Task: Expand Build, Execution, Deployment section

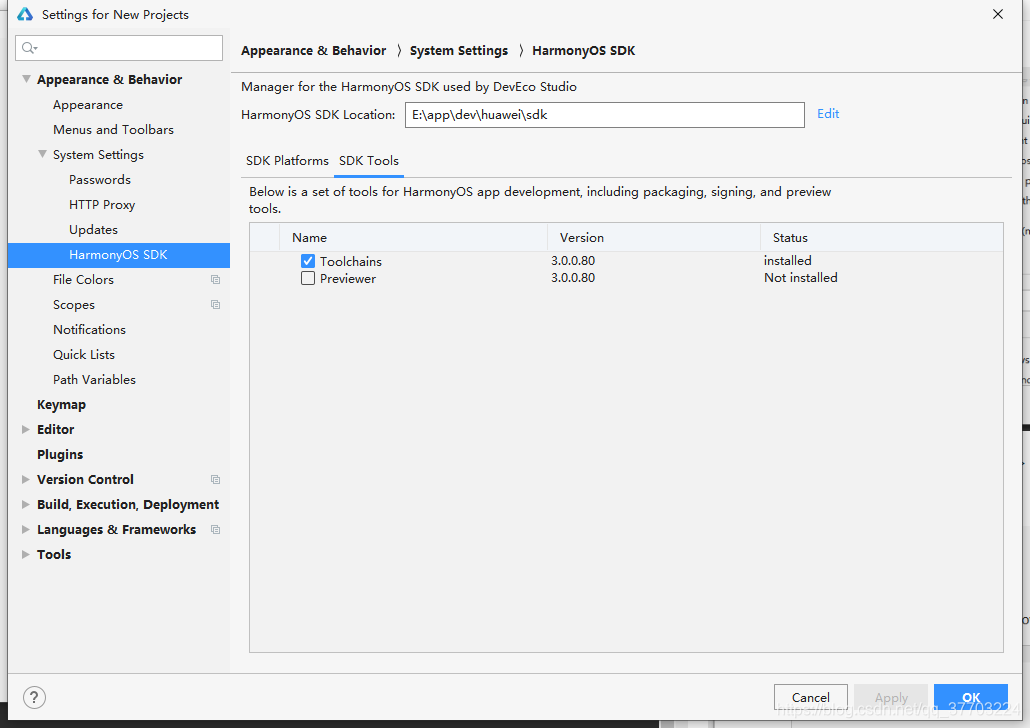Action: tap(26, 505)
